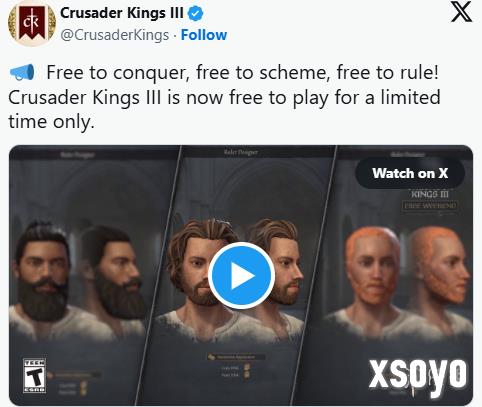This screenshot has width=482, height=407.
Task: Click the megaphone emoji in the tweet
Action: coord(22,72)
